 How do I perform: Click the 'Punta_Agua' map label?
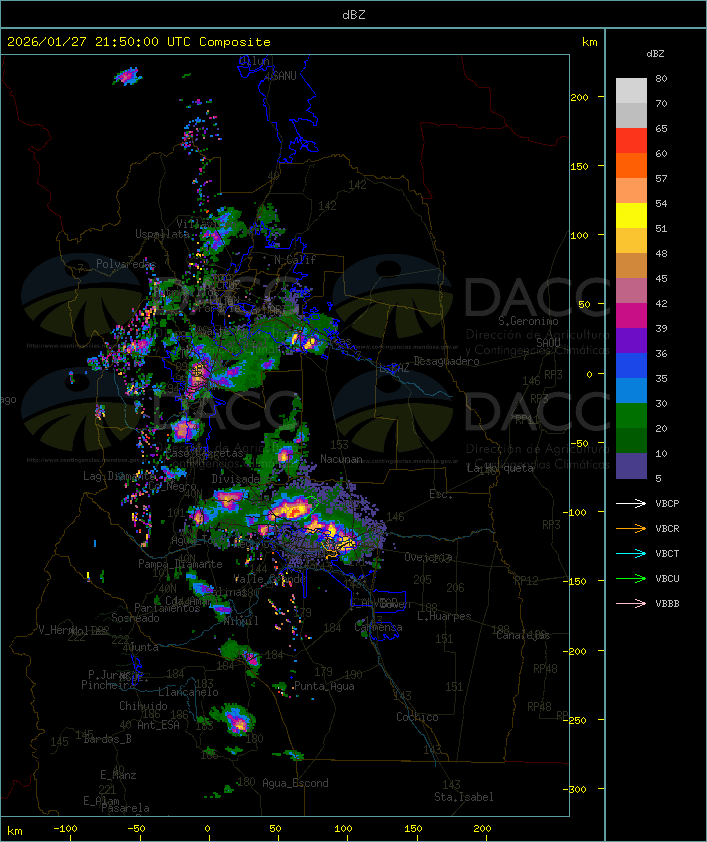(324, 686)
